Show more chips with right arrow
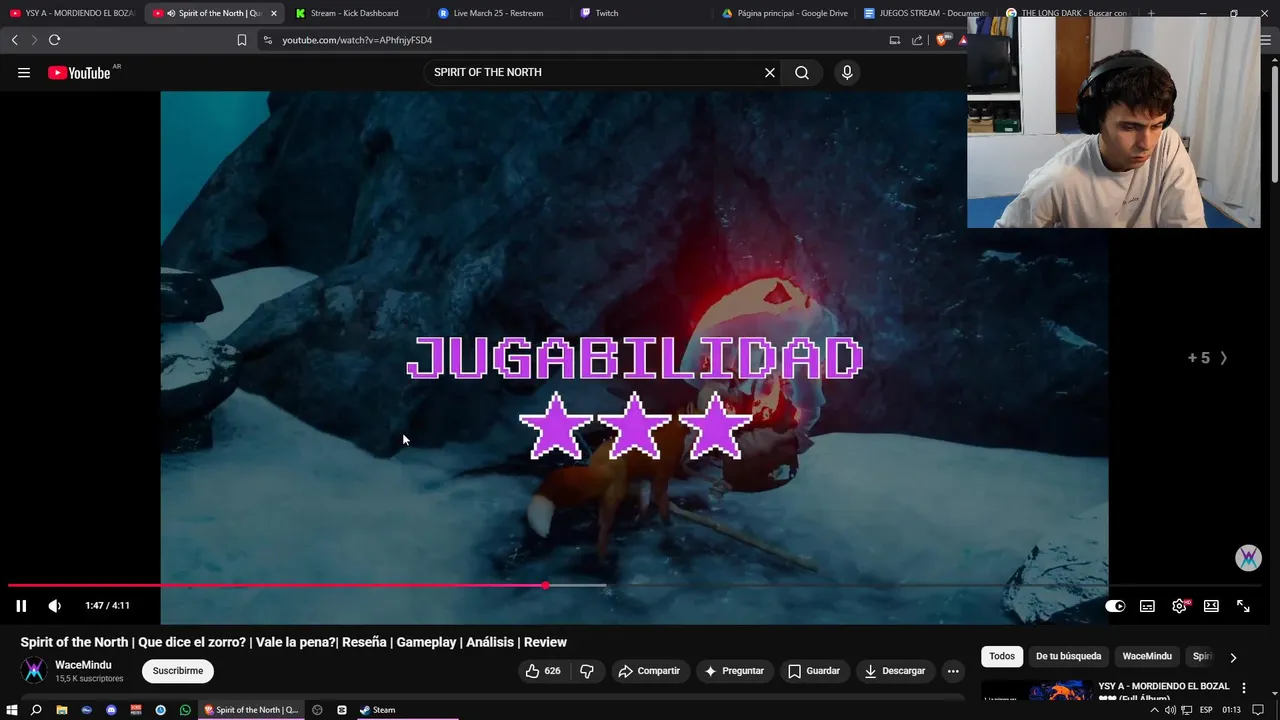 1233,657
